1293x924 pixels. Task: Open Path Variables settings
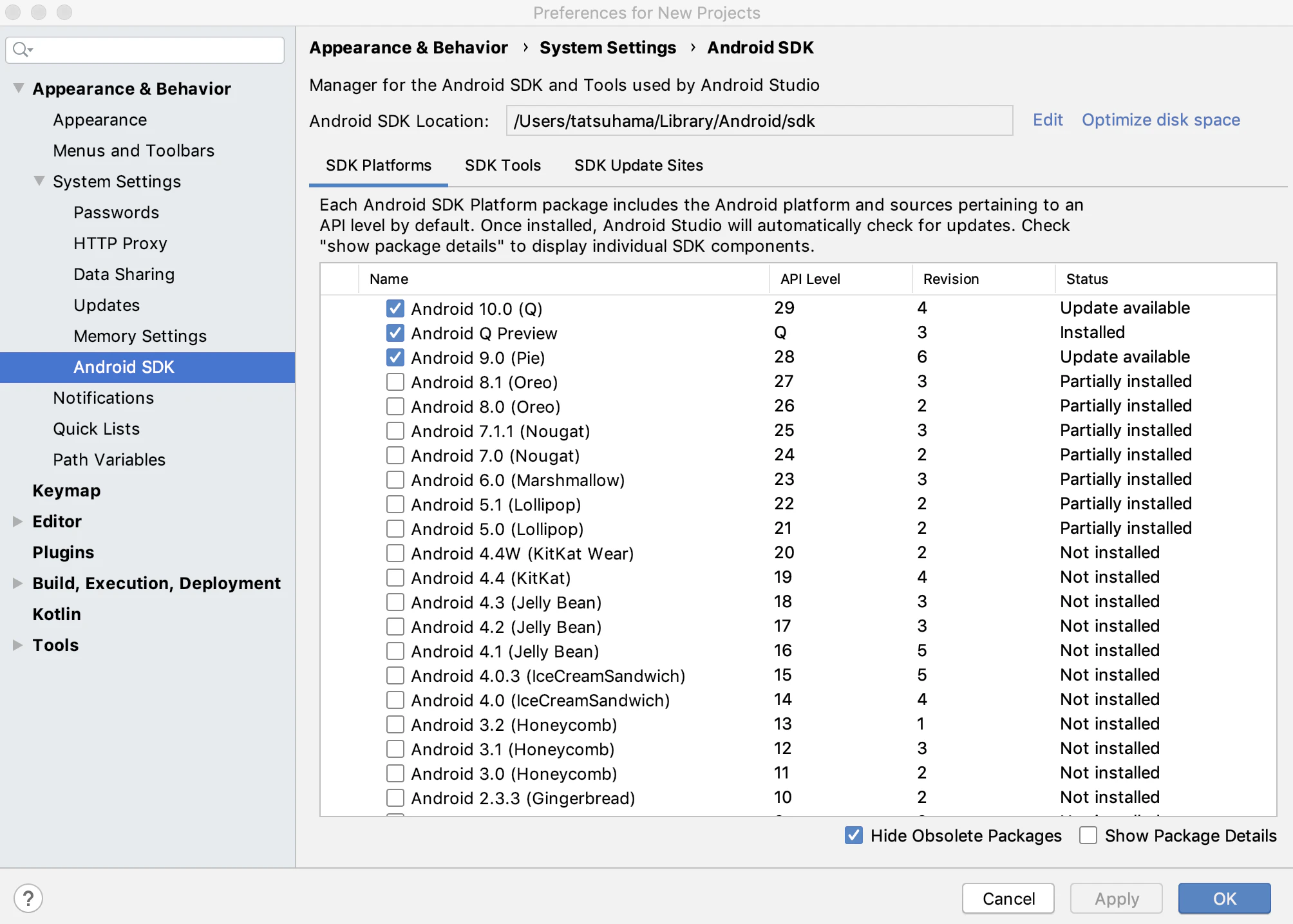tap(109, 459)
